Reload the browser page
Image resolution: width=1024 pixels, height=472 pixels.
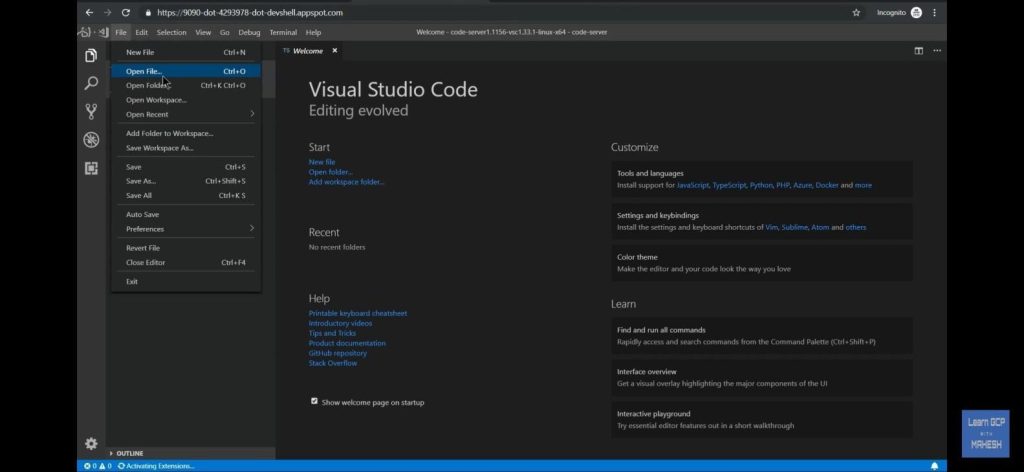pos(125,12)
